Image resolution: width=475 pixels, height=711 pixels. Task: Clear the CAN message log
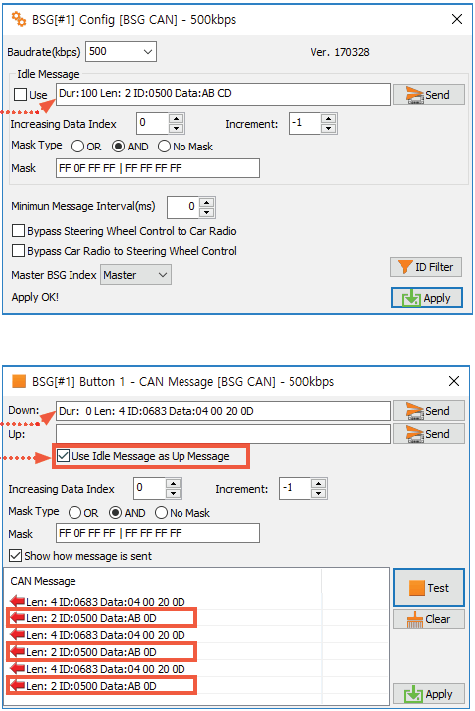(x=429, y=619)
